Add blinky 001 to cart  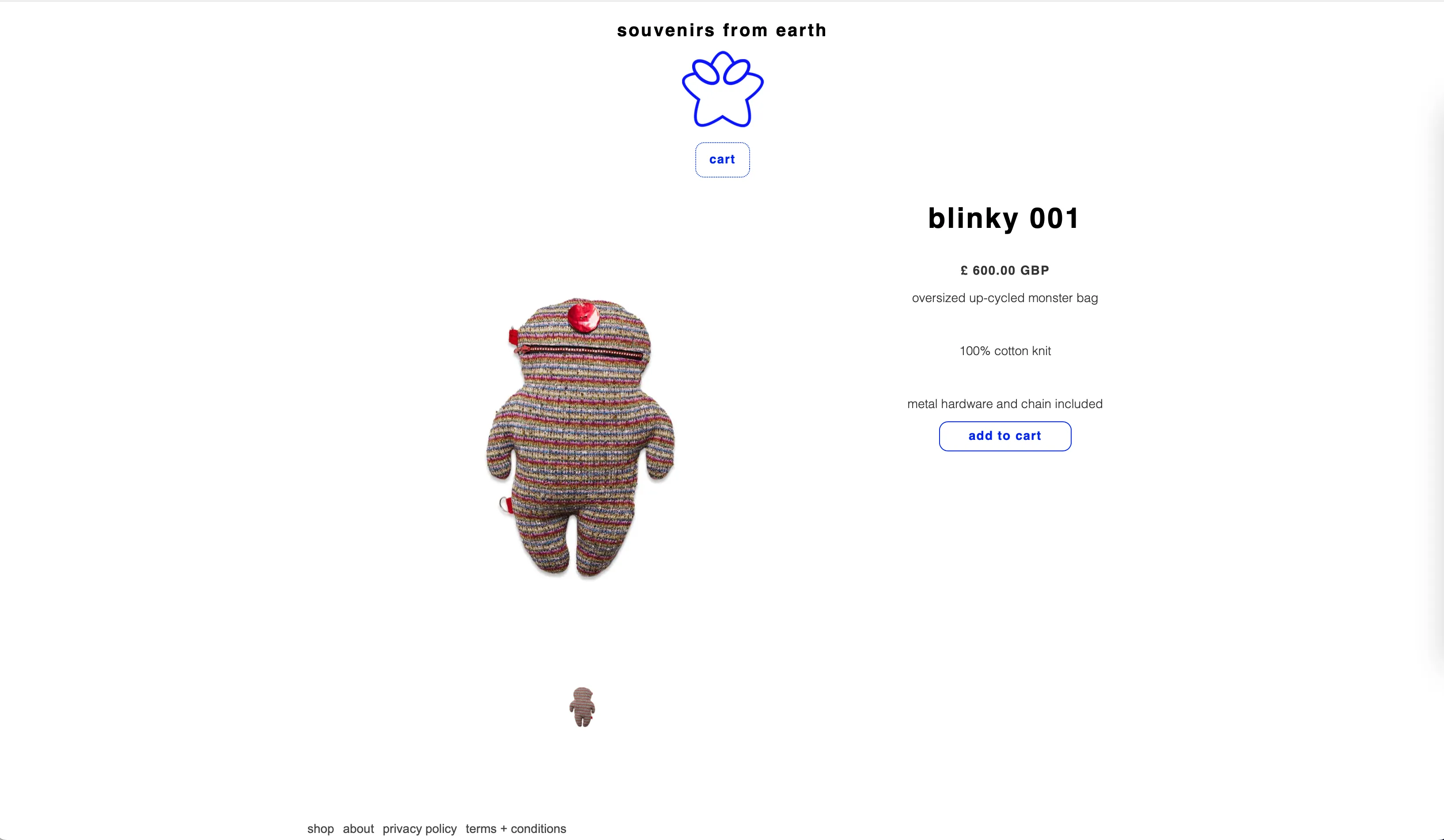1004,436
